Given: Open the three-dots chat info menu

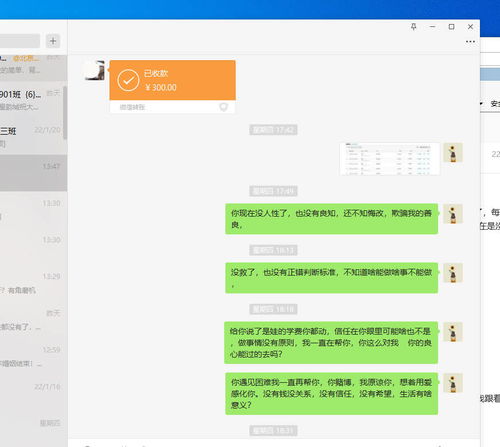Looking at the screenshot, I should pyautogui.click(x=470, y=42).
